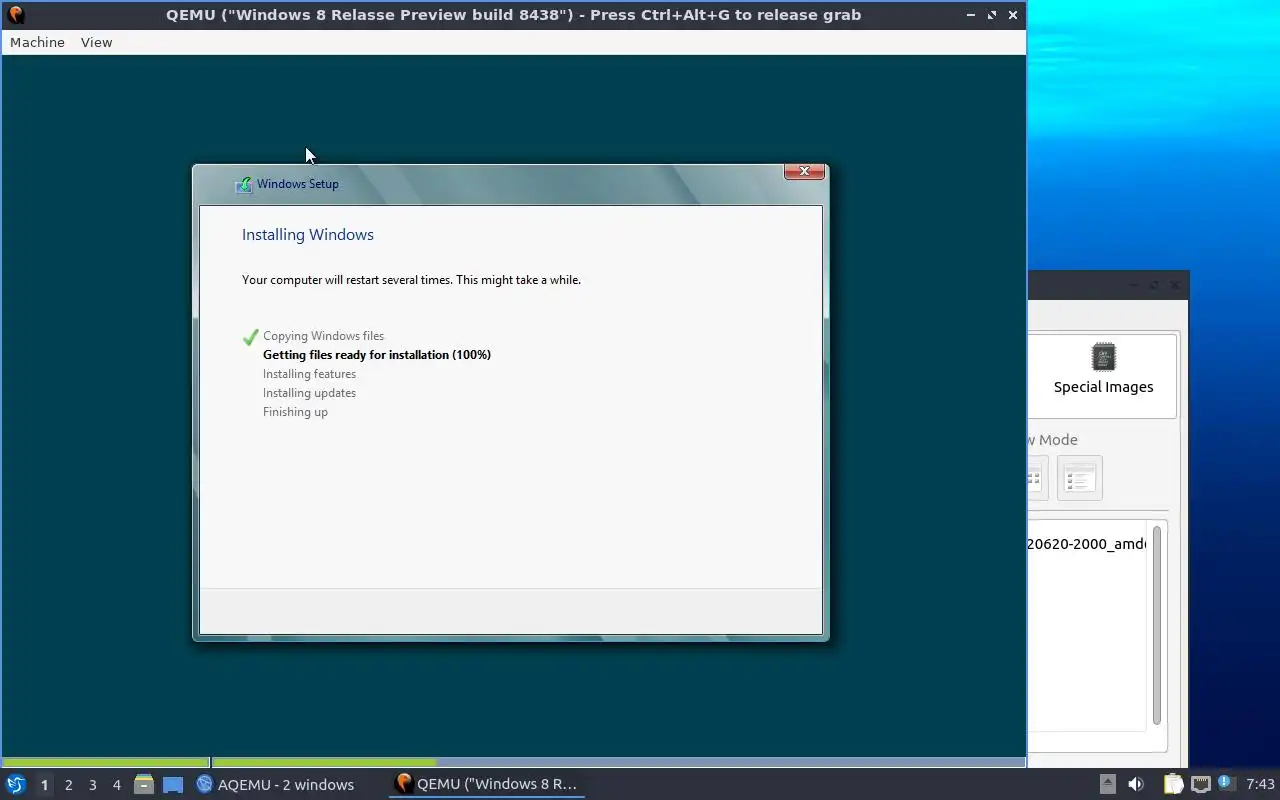
Task: Open the clipboard tray icon
Action: pos(1173,784)
